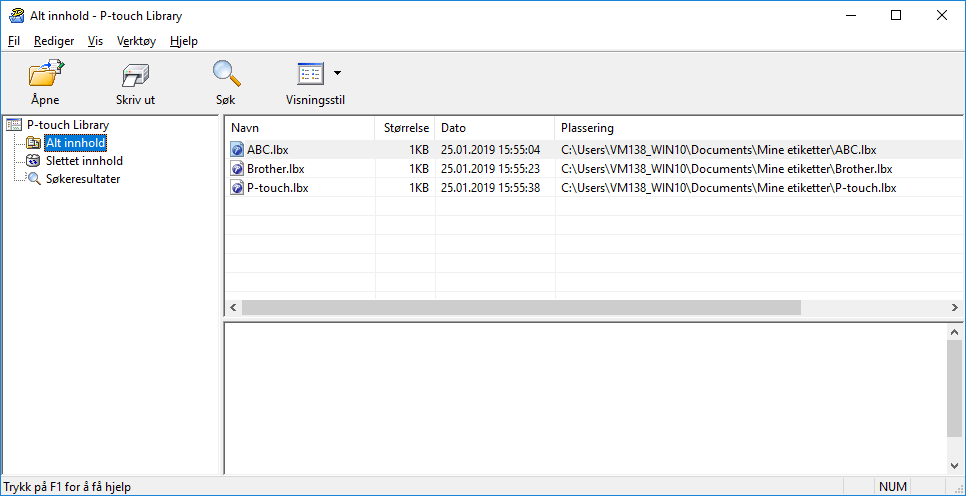
Task: Click the Brother.lbx location path
Action: (x=726, y=169)
